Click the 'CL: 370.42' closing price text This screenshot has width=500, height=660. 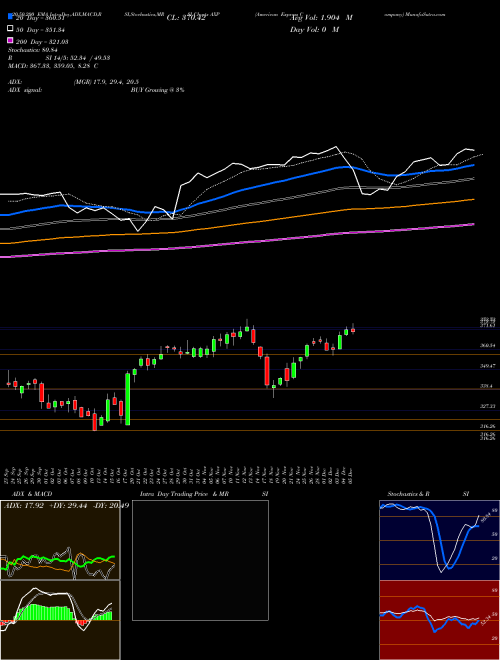pyautogui.click(x=186, y=18)
